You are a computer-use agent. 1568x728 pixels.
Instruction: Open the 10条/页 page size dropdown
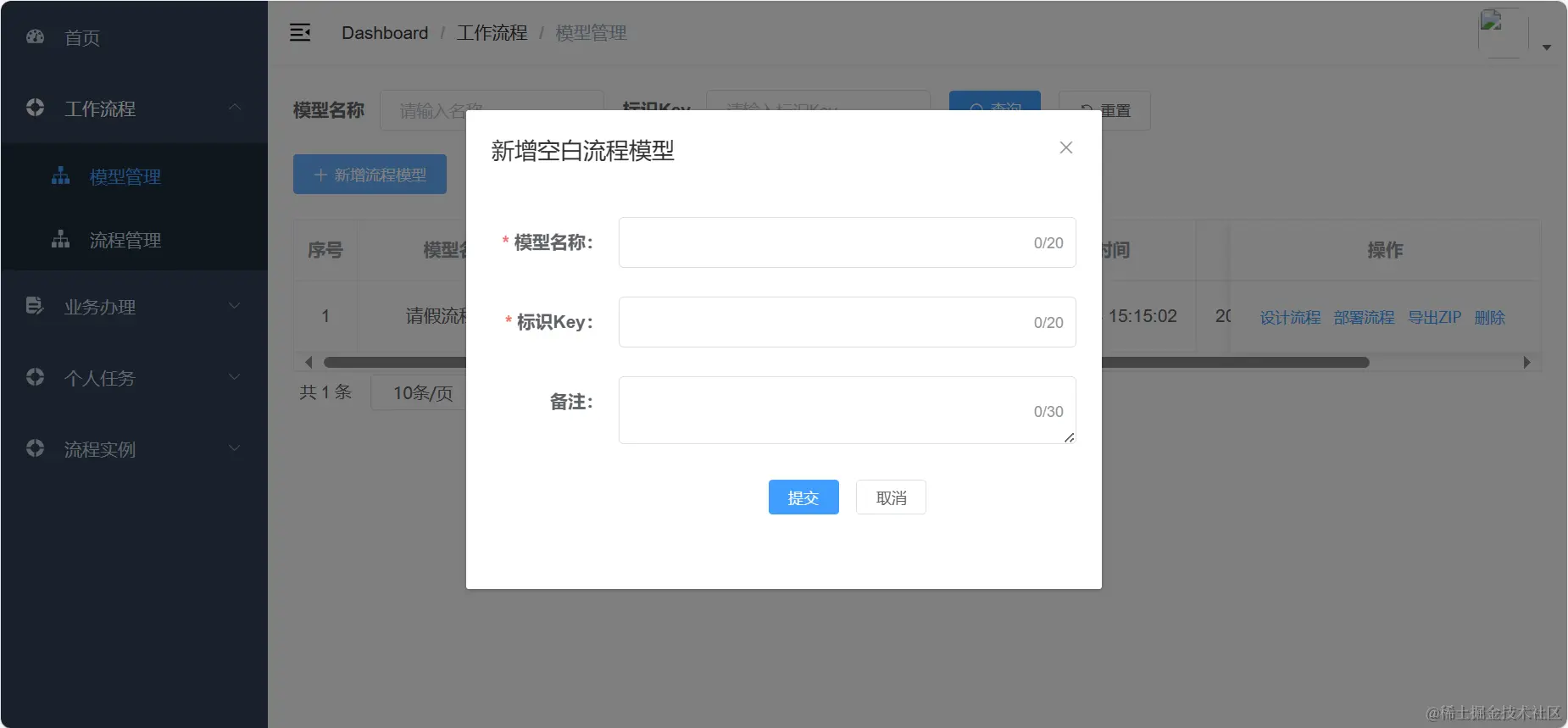coord(419,392)
